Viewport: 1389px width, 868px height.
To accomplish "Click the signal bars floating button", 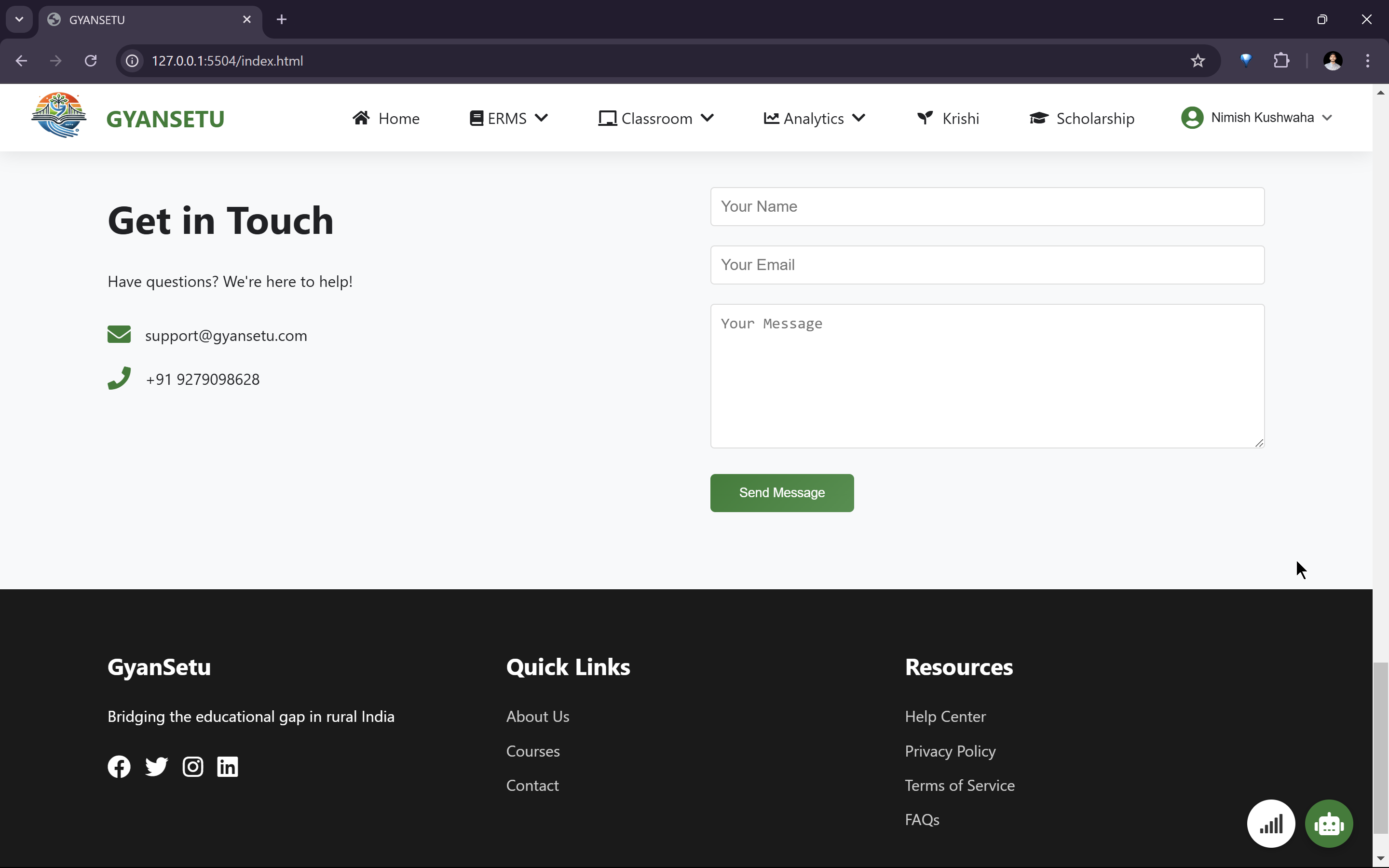I will point(1270,824).
